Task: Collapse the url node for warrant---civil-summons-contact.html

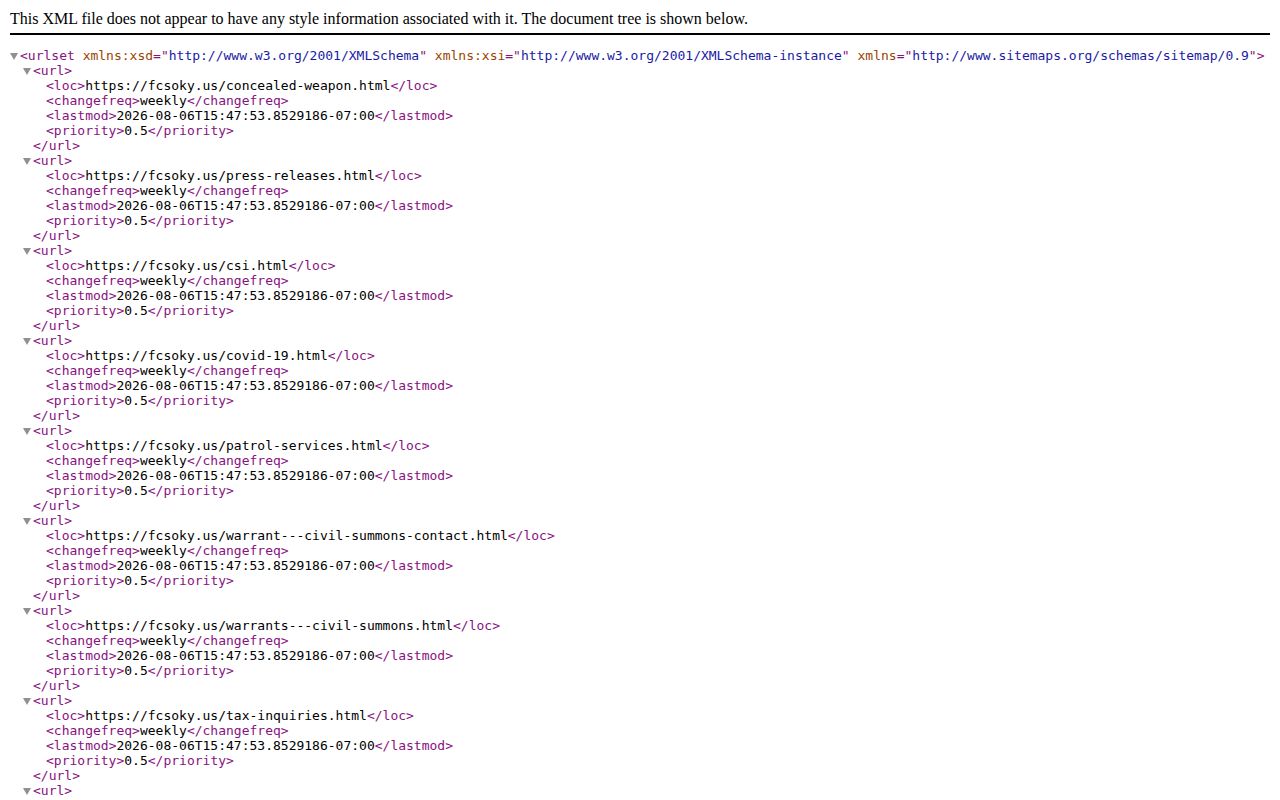Action: (27, 521)
